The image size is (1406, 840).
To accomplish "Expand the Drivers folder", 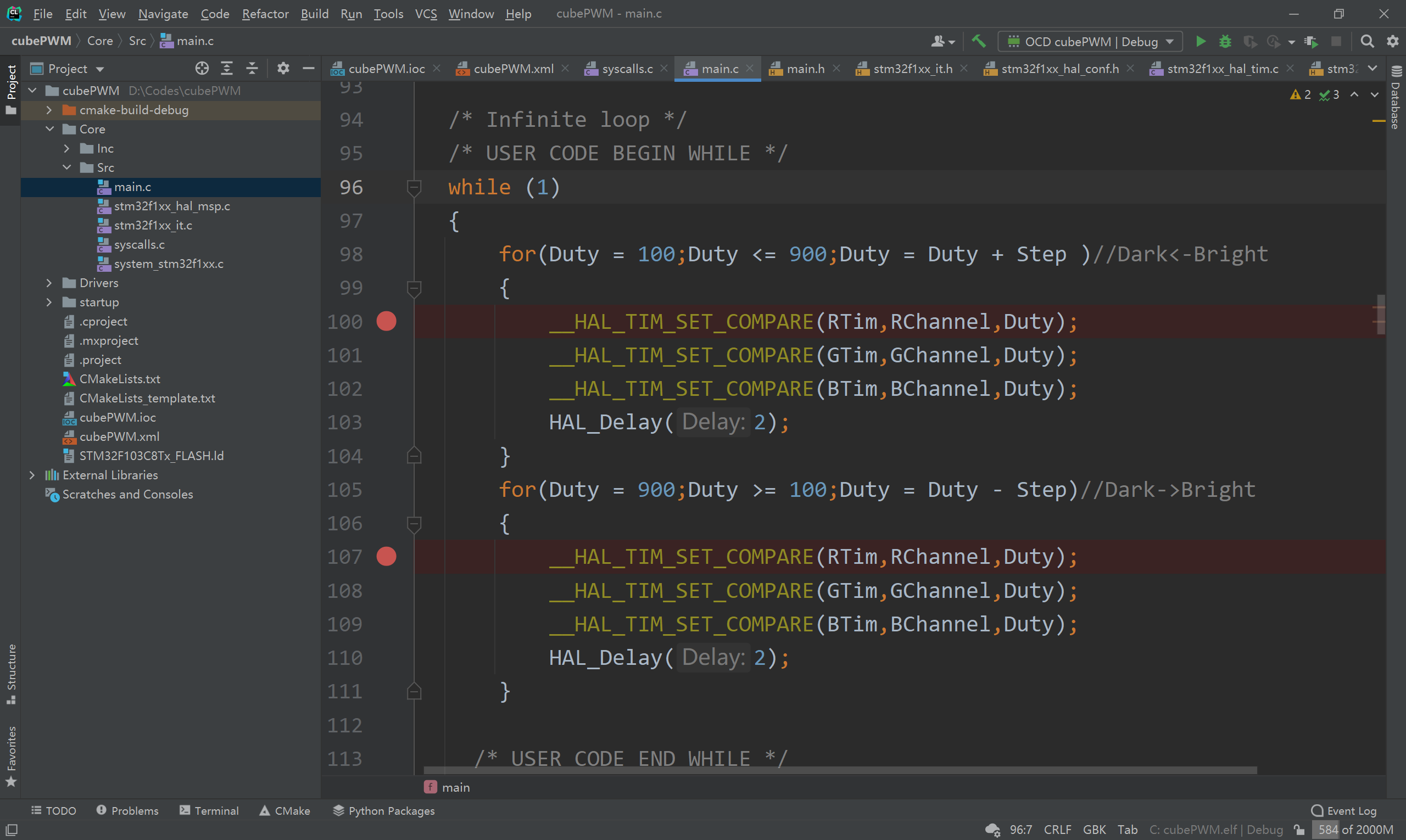I will 49,283.
